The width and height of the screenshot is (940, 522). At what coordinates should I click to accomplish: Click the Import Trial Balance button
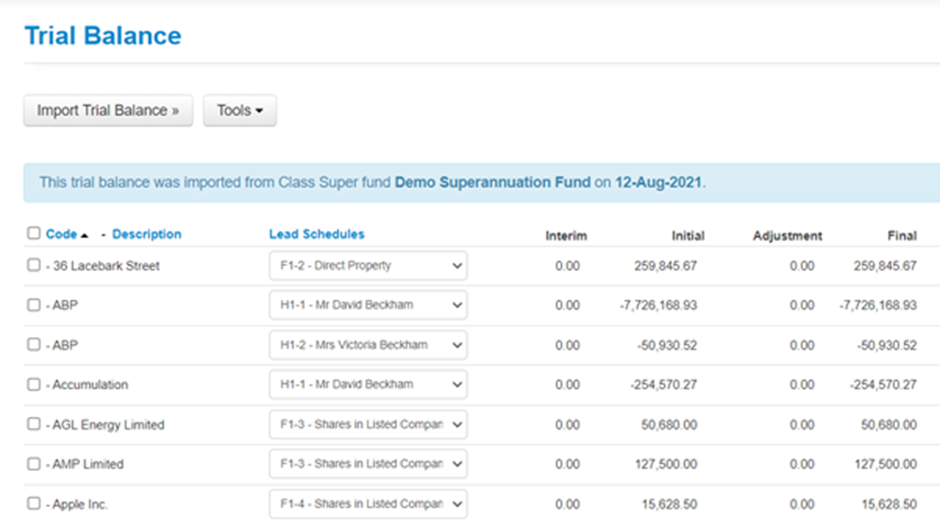(x=108, y=111)
